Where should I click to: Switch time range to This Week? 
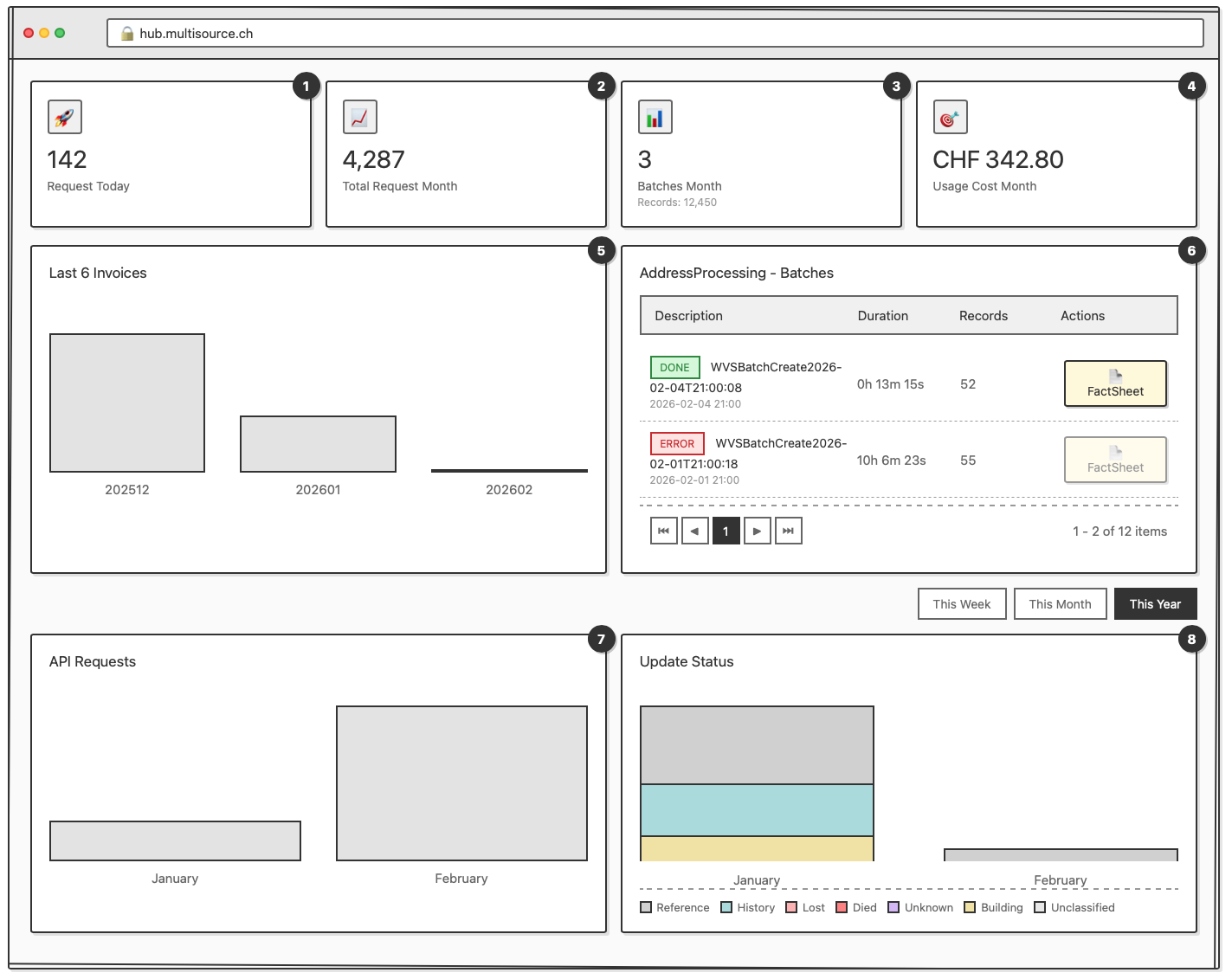(x=962, y=604)
